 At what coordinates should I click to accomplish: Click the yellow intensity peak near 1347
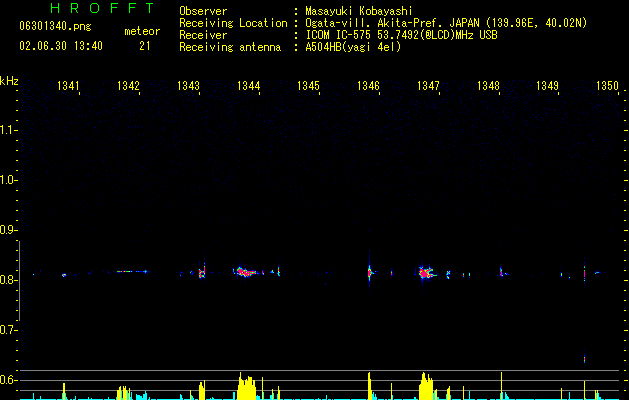(426, 387)
